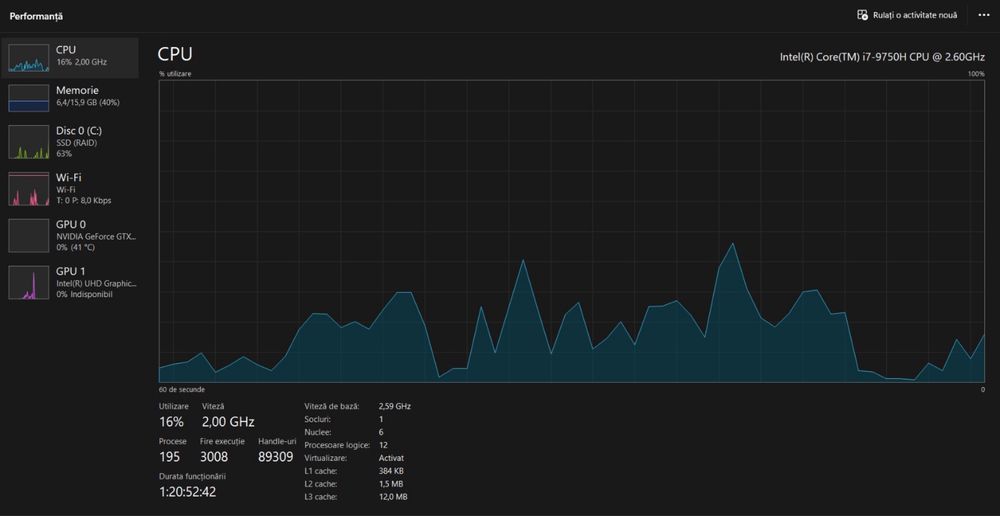Select GPU 1 Intel UHD Graphics entry
Screen dimensions: 1000x516
point(70,283)
